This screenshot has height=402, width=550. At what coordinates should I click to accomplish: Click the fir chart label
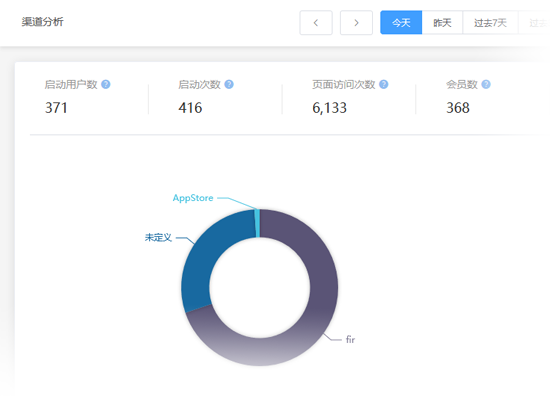tap(350, 340)
